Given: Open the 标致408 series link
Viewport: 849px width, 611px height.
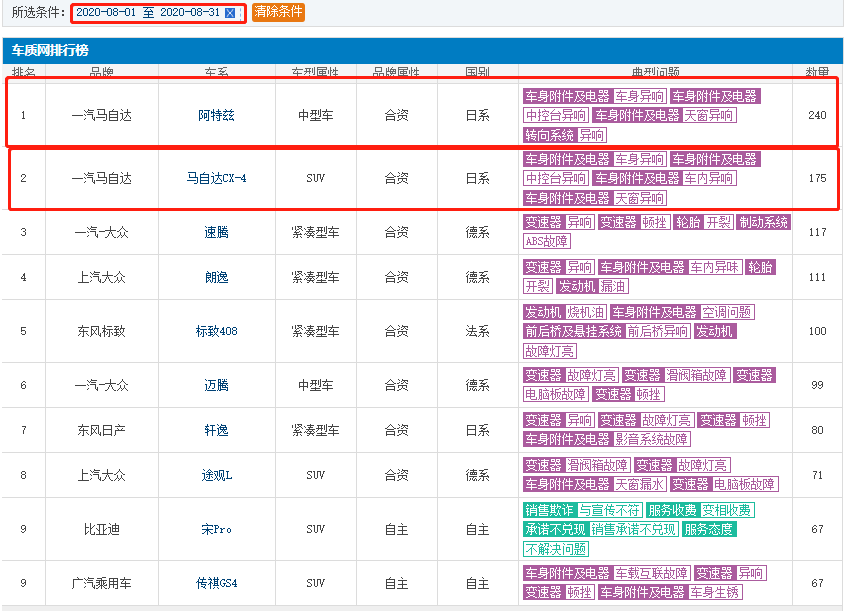Looking at the screenshot, I should (x=216, y=331).
